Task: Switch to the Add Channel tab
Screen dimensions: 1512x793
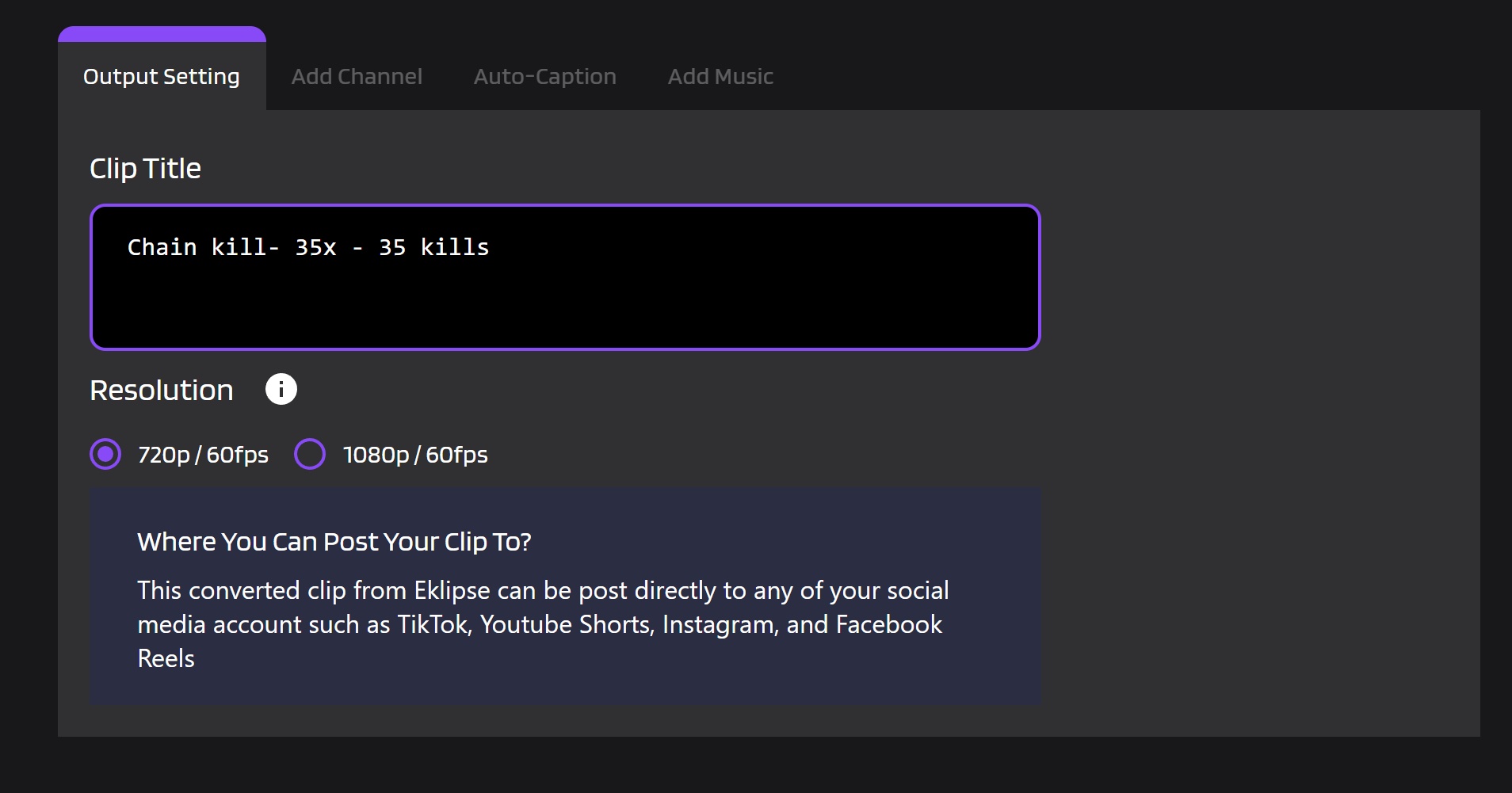Action: coord(357,76)
